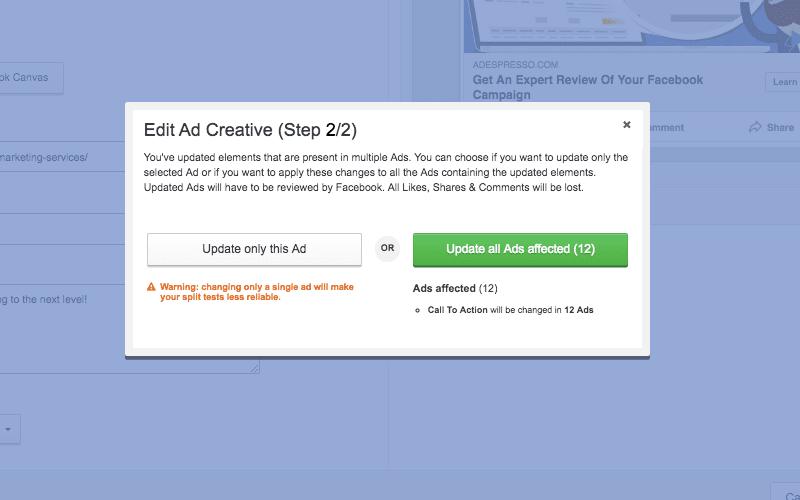Click the orange warning triangle icon
Image resolution: width=800 pixels, height=500 pixels.
pos(152,287)
